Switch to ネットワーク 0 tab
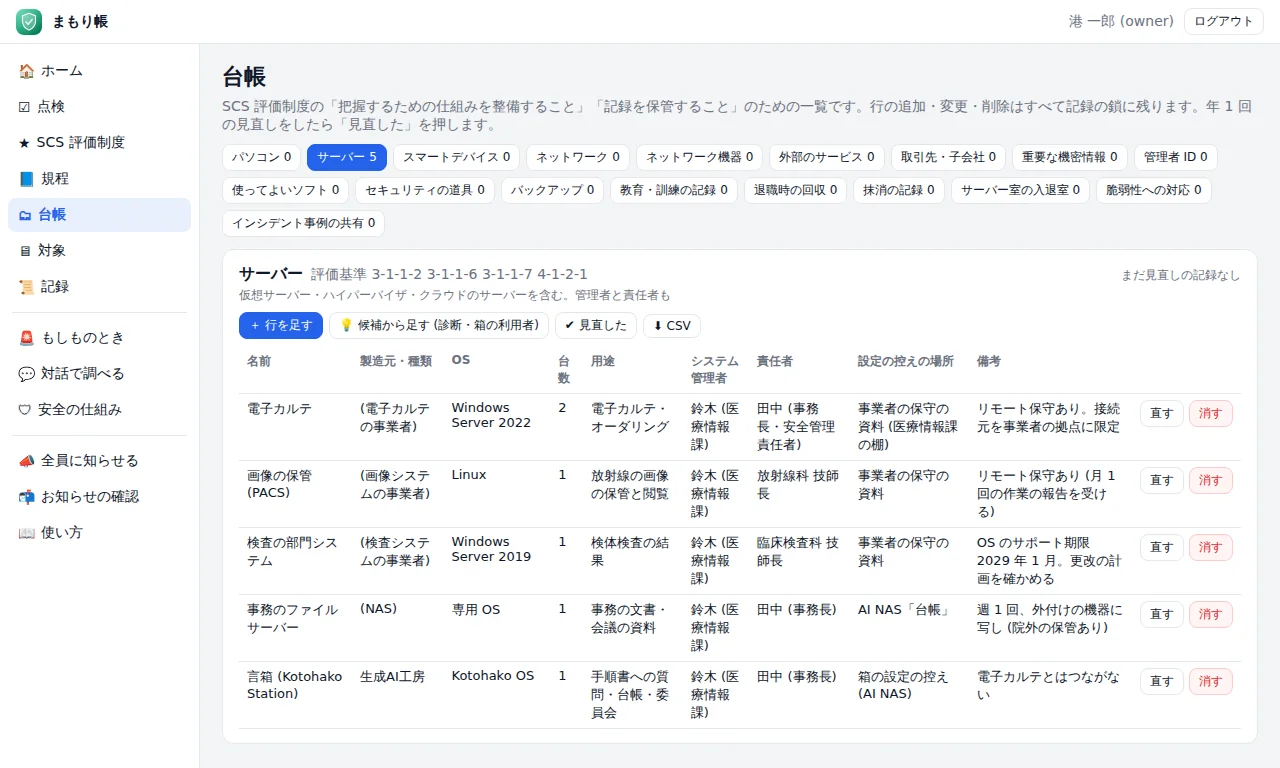 [578, 157]
